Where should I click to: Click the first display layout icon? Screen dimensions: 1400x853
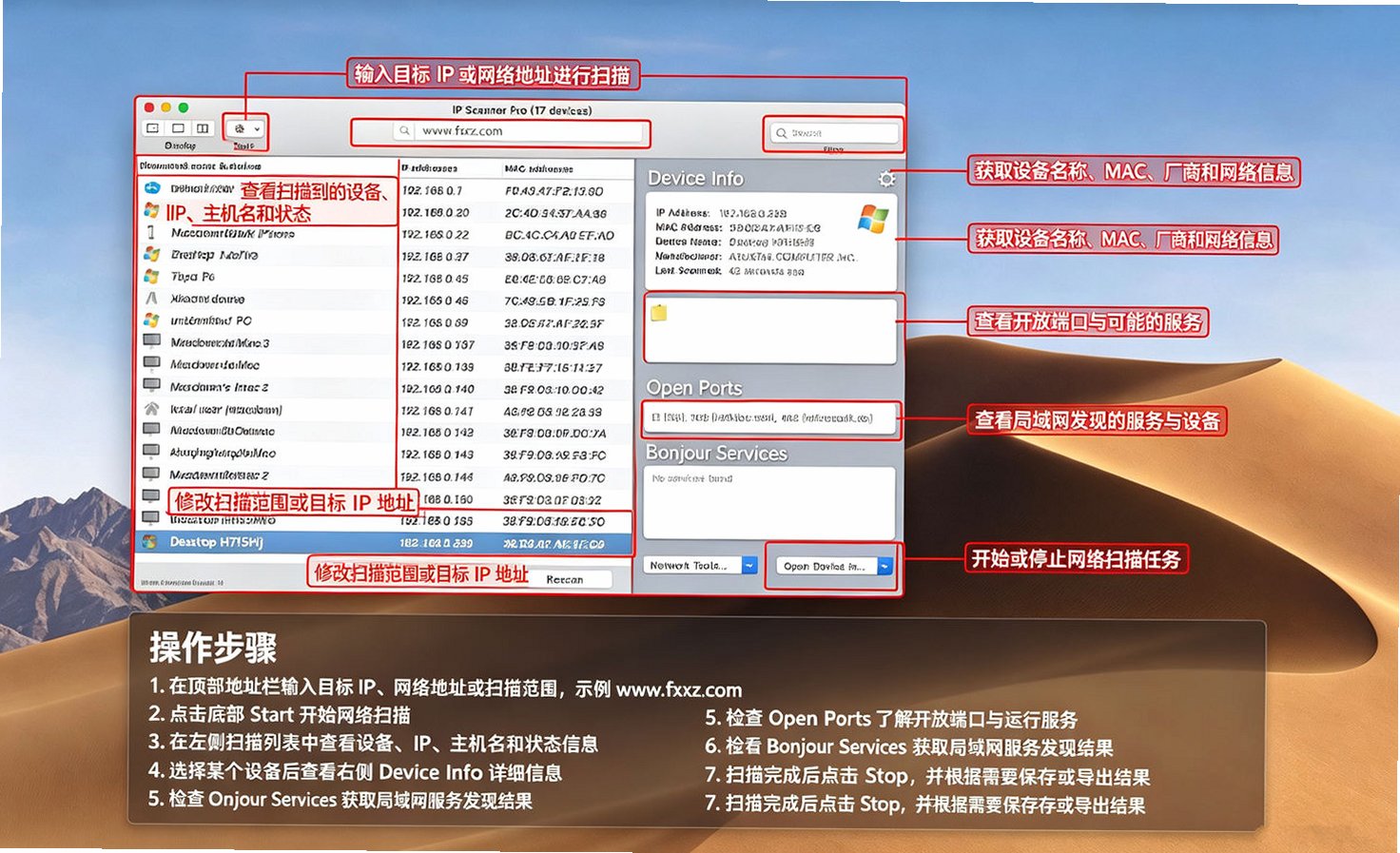(x=153, y=128)
